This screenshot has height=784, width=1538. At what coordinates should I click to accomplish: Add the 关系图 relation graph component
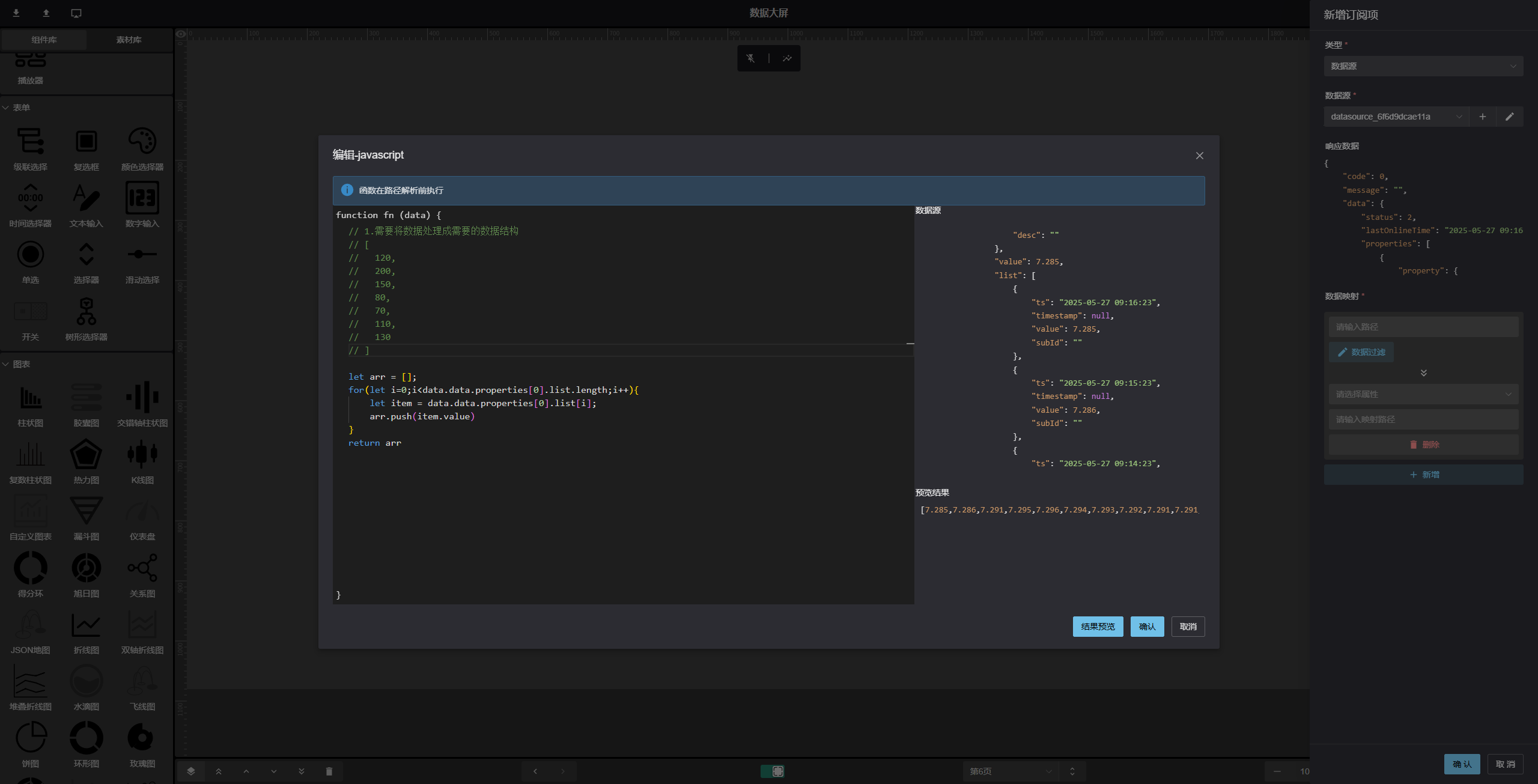tap(142, 568)
